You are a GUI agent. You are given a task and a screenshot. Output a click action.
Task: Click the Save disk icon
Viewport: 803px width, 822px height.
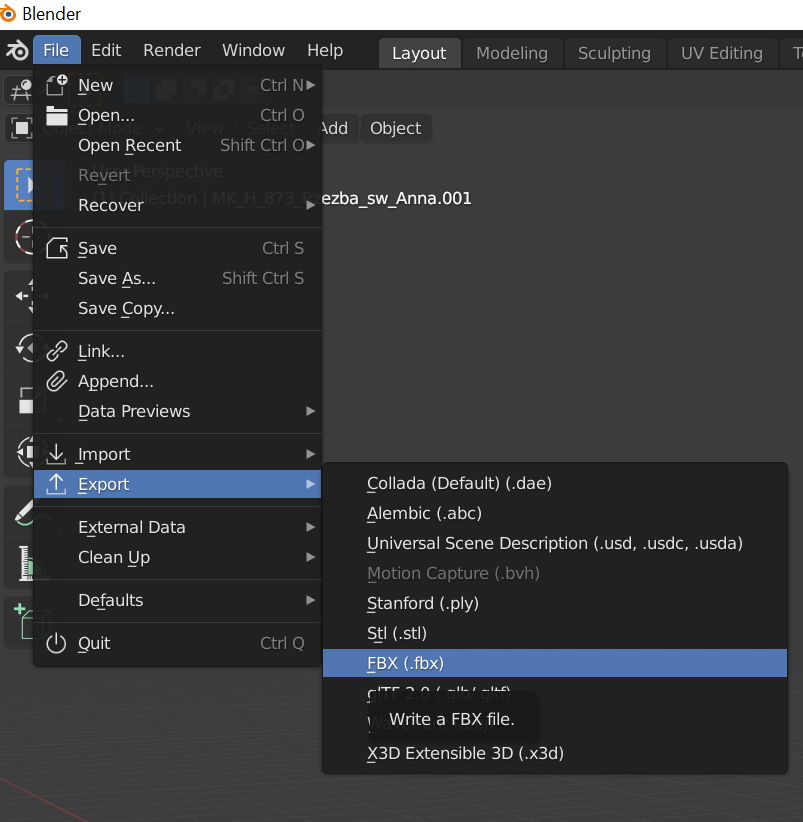pos(57,248)
